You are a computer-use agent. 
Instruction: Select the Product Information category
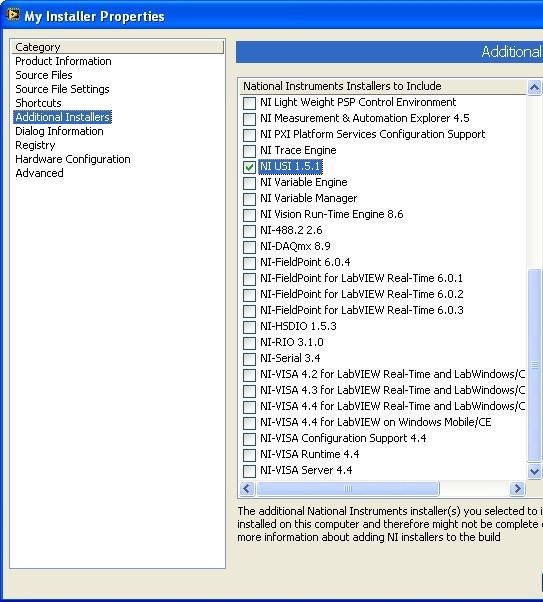(63, 61)
